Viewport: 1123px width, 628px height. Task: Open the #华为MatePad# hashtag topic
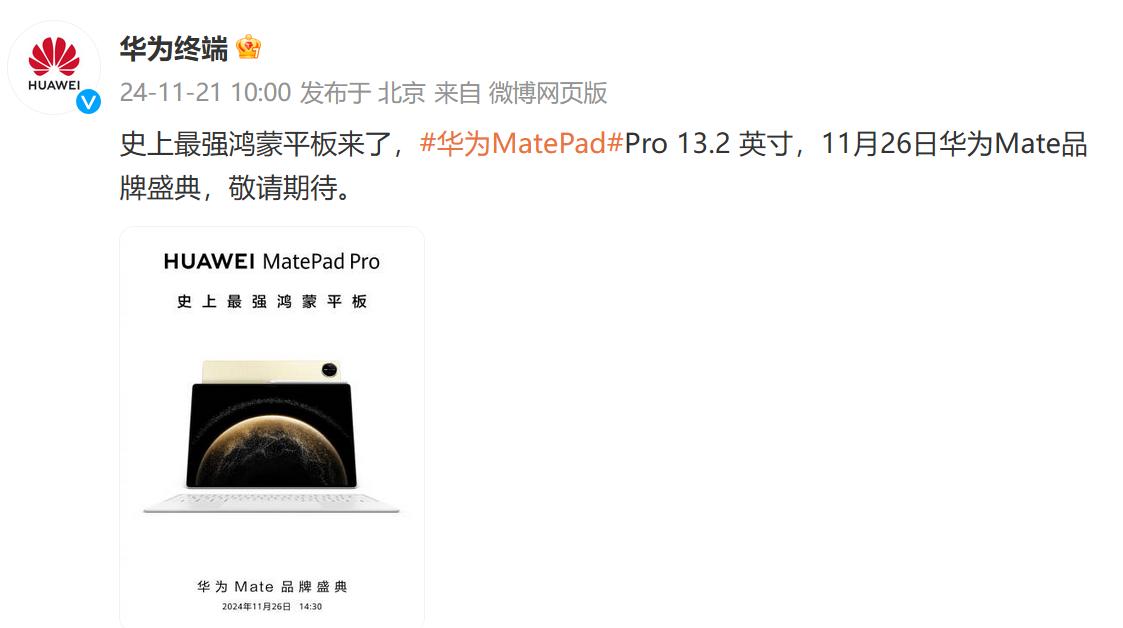pyautogui.click(x=521, y=143)
